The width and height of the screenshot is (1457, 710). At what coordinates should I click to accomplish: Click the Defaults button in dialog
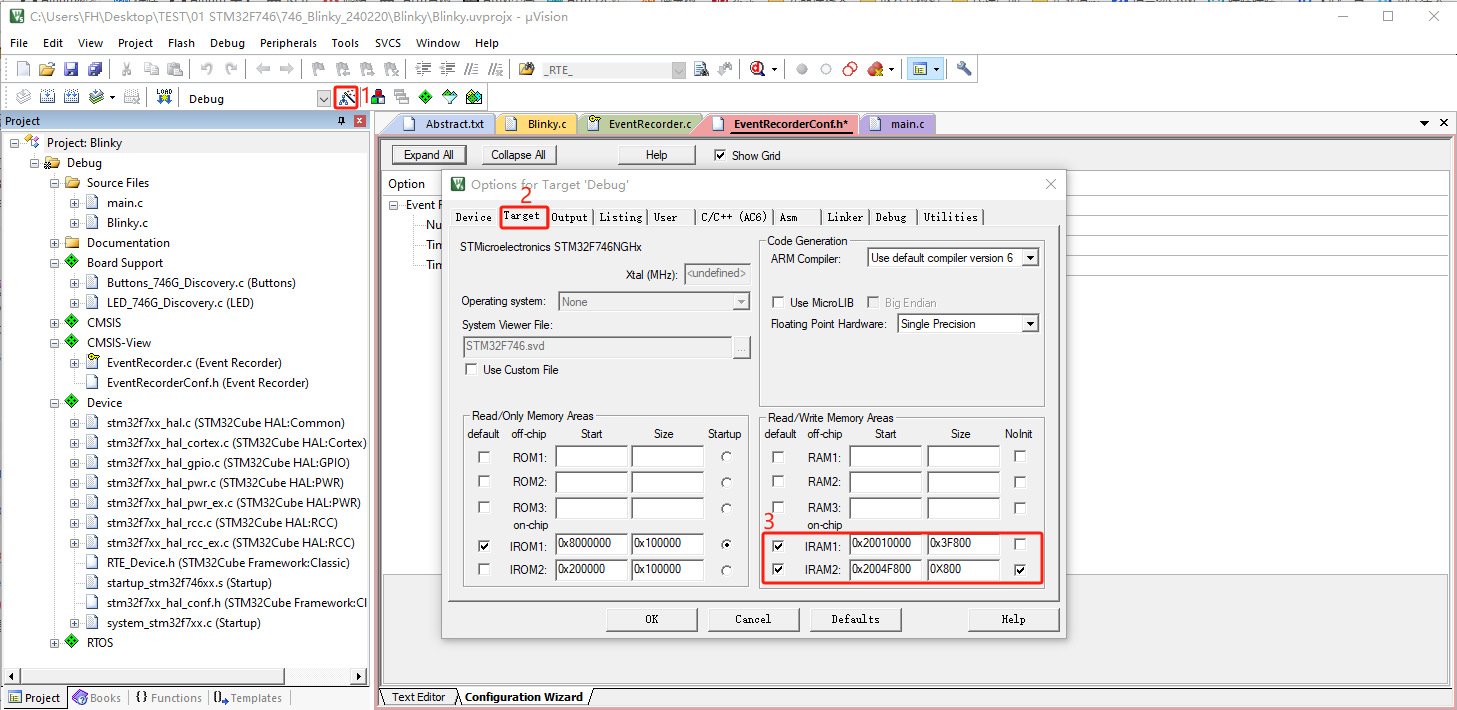855,619
